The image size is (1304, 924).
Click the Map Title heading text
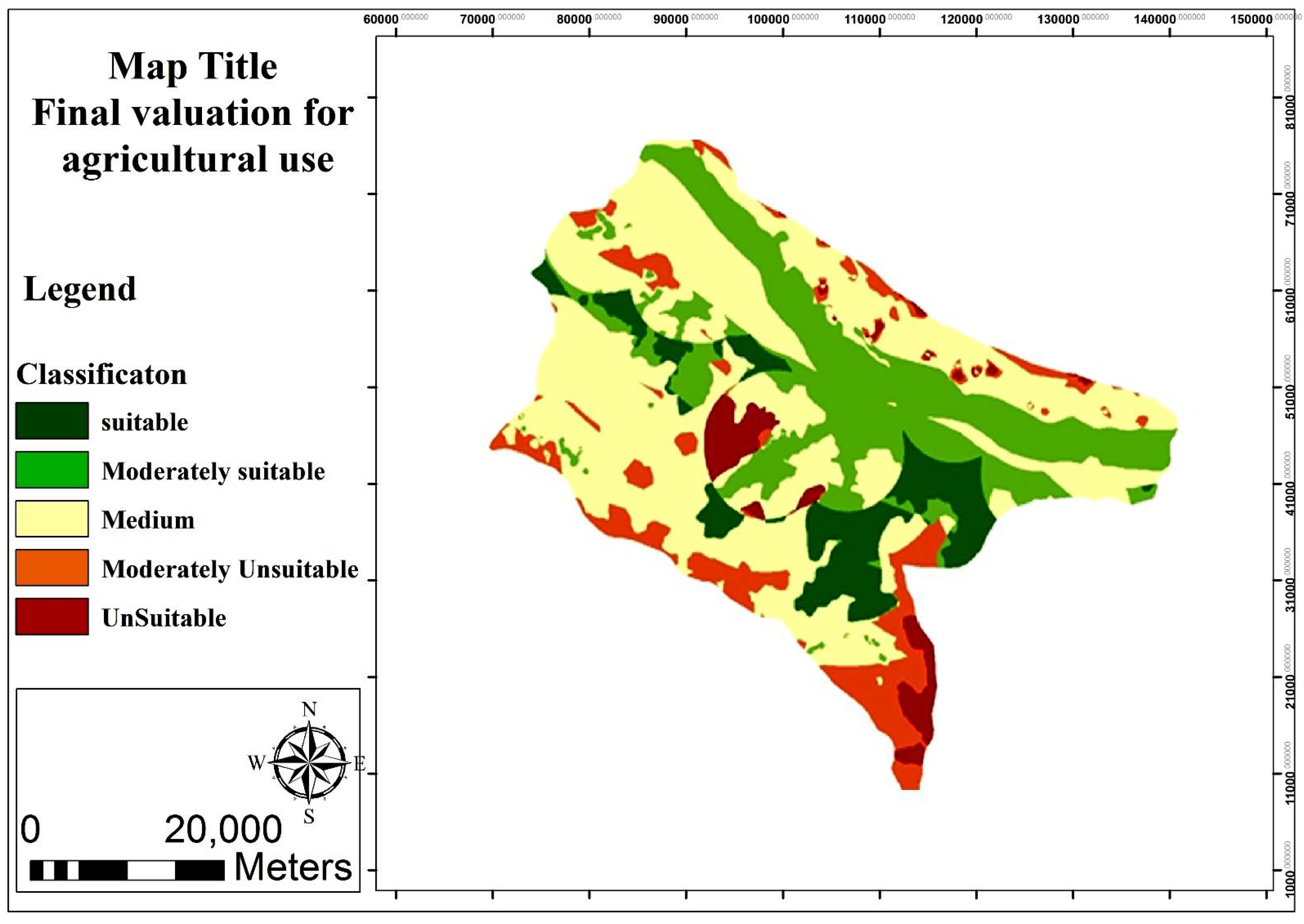(192, 66)
